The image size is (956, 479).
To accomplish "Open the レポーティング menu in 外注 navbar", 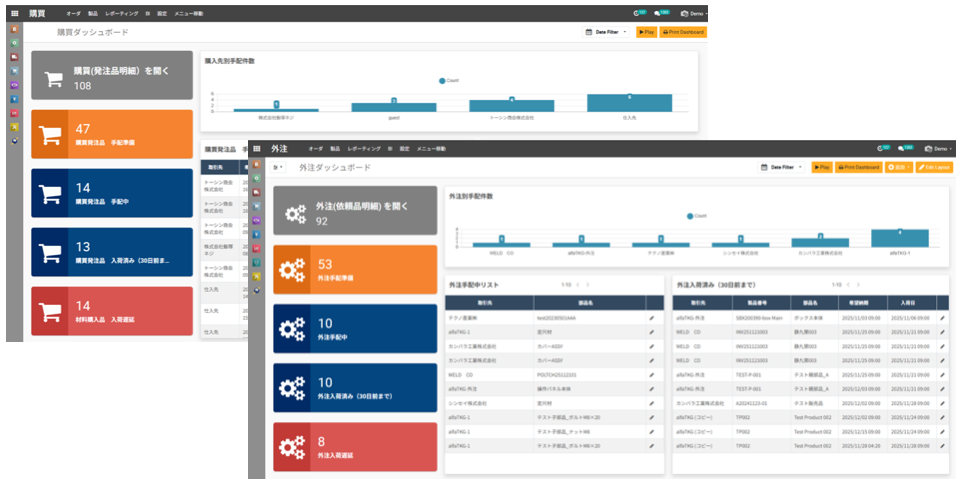I will click(364, 148).
